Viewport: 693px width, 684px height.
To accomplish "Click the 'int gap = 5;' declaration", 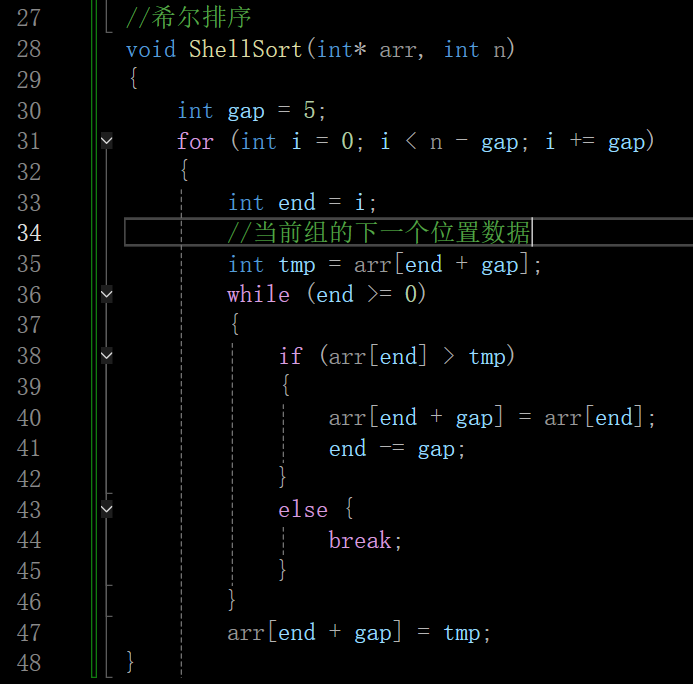I will click(251, 111).
